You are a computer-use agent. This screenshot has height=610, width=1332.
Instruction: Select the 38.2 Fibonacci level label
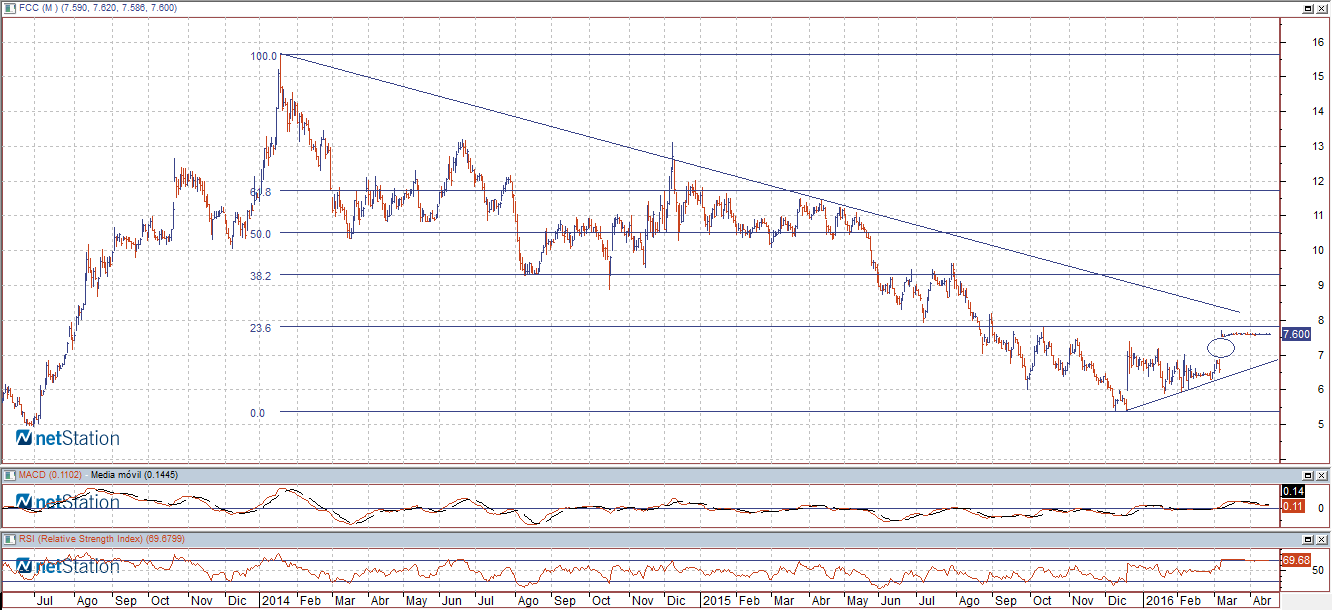pyautogui.click(x=261, y=275)
